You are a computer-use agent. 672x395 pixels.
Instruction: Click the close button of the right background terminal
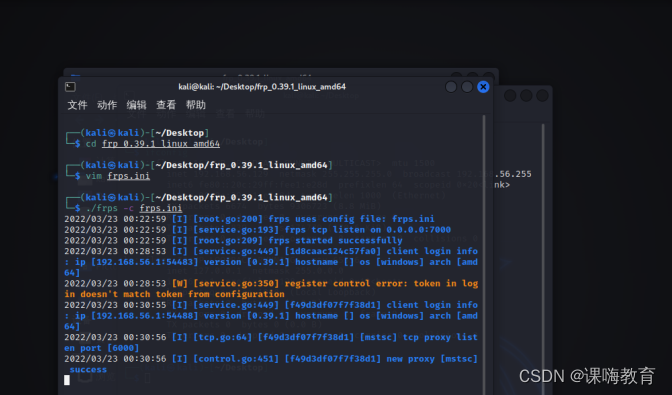(542, 96)
